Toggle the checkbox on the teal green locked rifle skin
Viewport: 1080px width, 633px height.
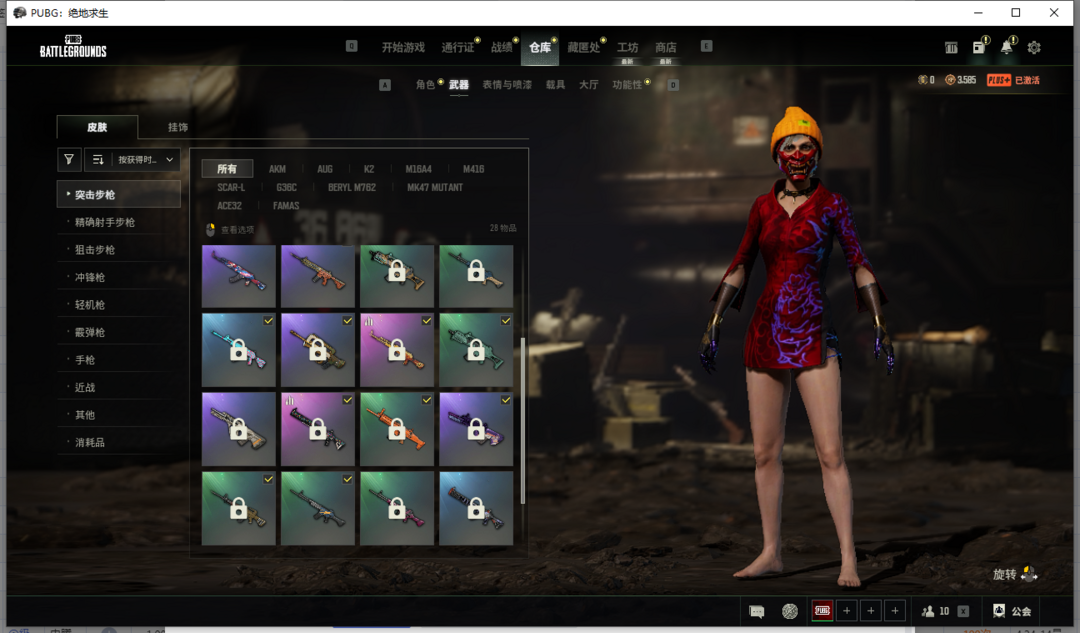click(506, 320)
